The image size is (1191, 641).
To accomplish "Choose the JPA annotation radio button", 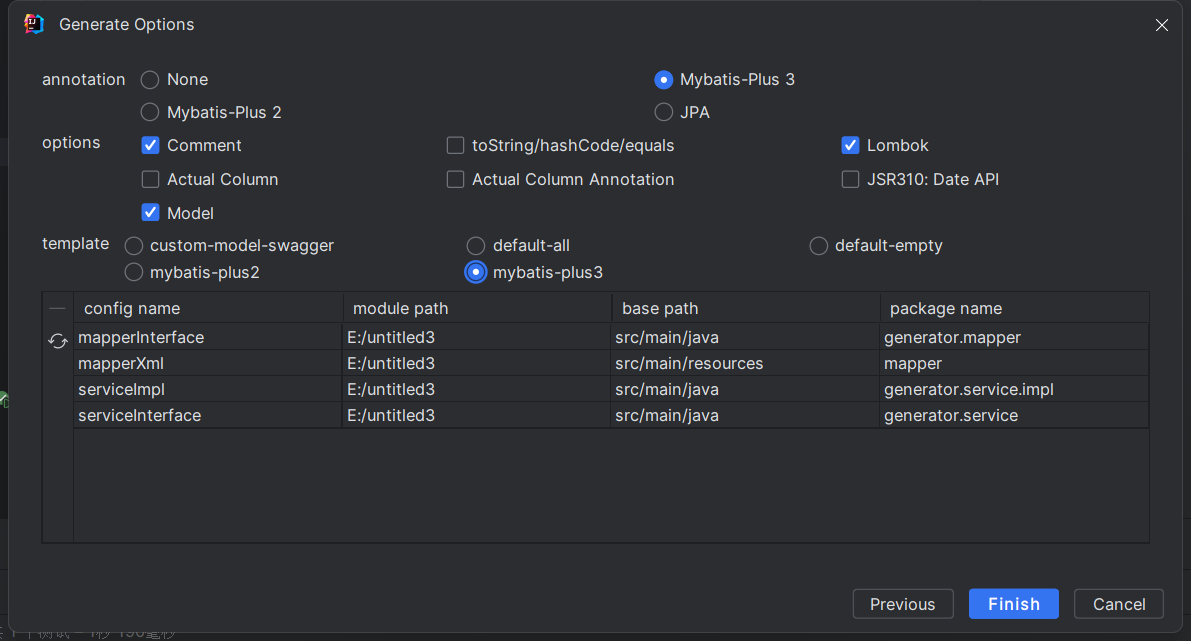I will pos(663,112).
